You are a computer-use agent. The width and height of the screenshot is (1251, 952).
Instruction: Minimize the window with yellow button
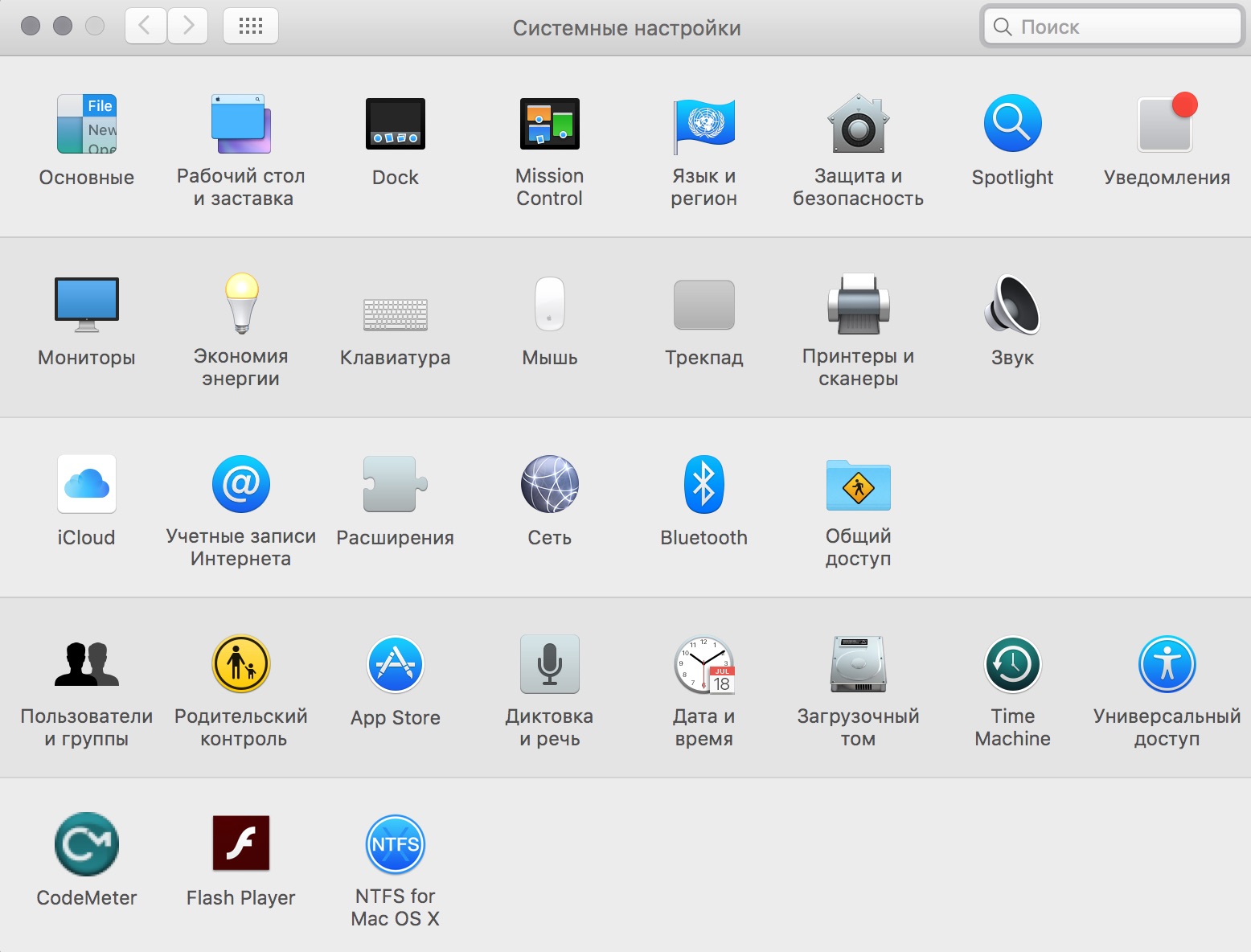[x=63, y=27]
